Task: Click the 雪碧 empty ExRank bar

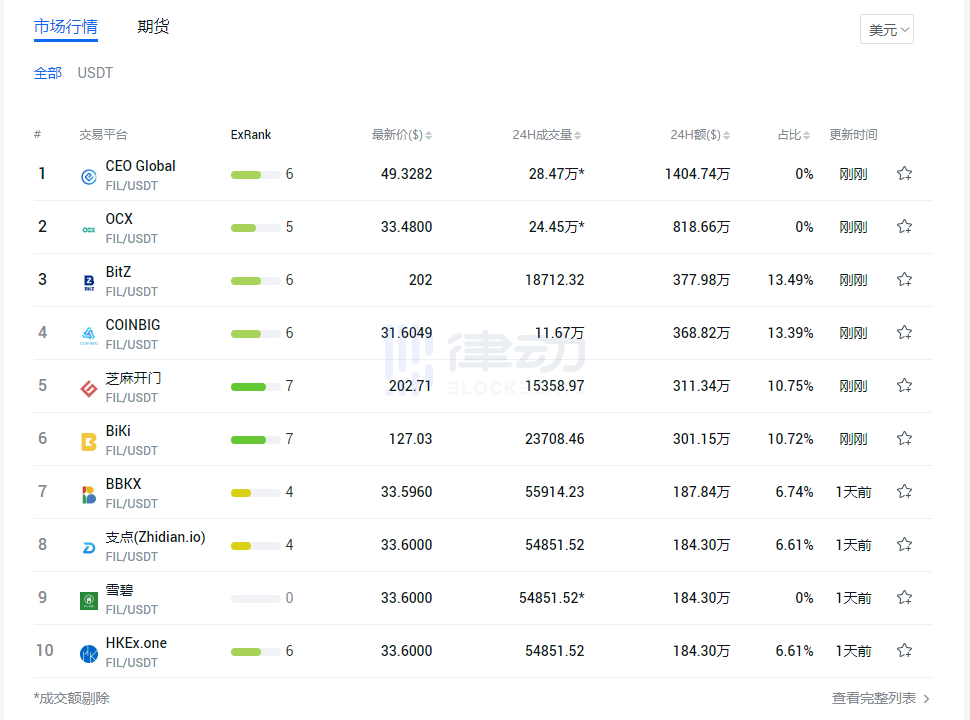Action: click(x=255, y=599)
